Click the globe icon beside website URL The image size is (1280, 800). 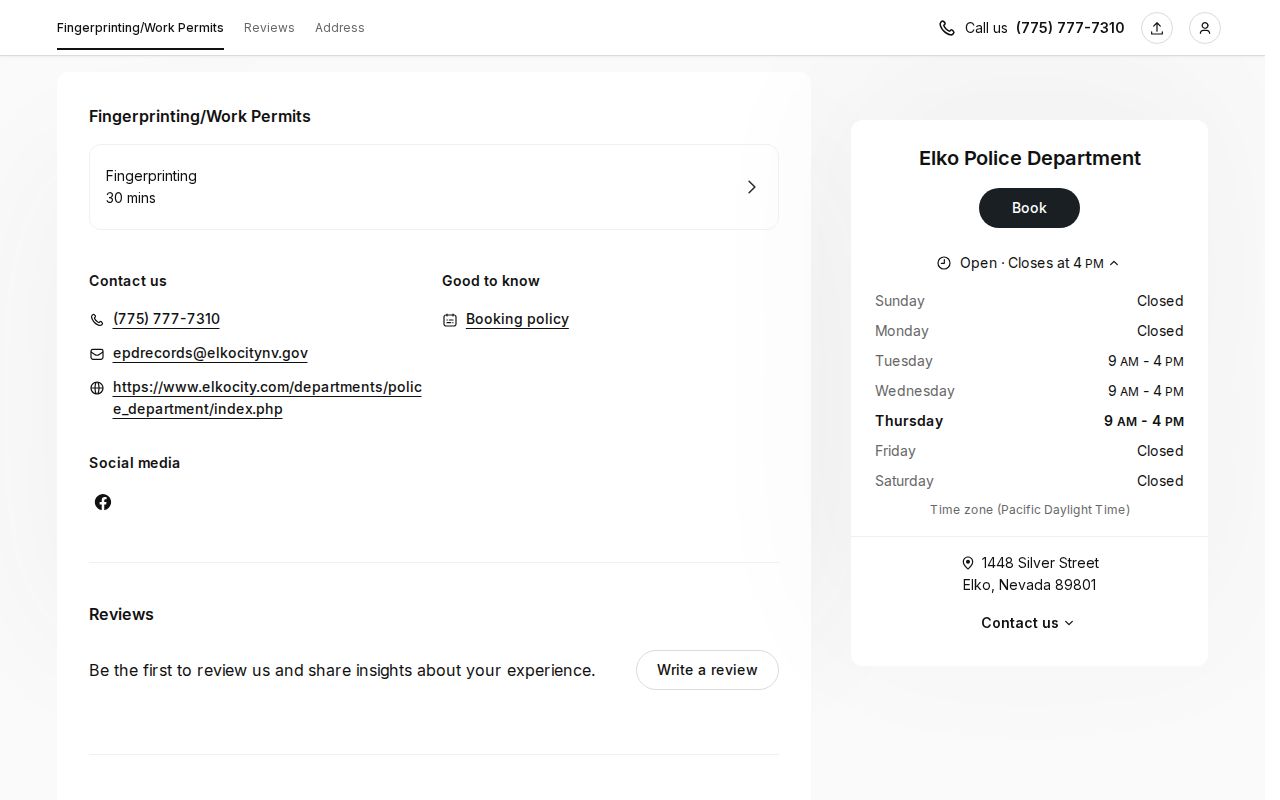point(97,388)
